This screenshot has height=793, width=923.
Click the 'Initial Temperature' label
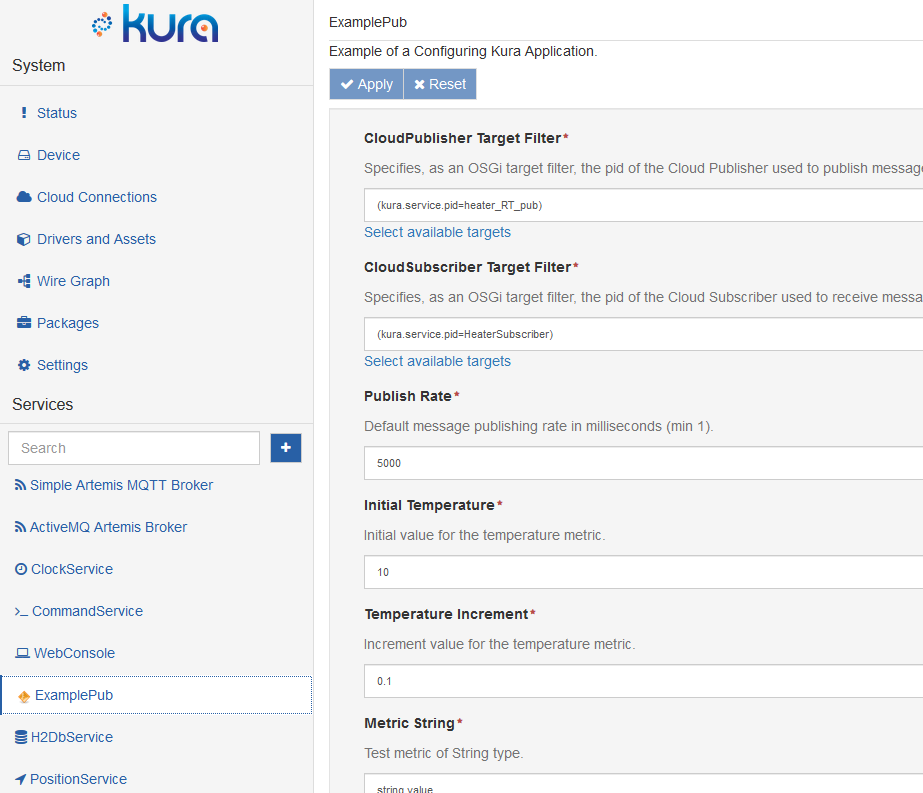(x=429, y=505)
